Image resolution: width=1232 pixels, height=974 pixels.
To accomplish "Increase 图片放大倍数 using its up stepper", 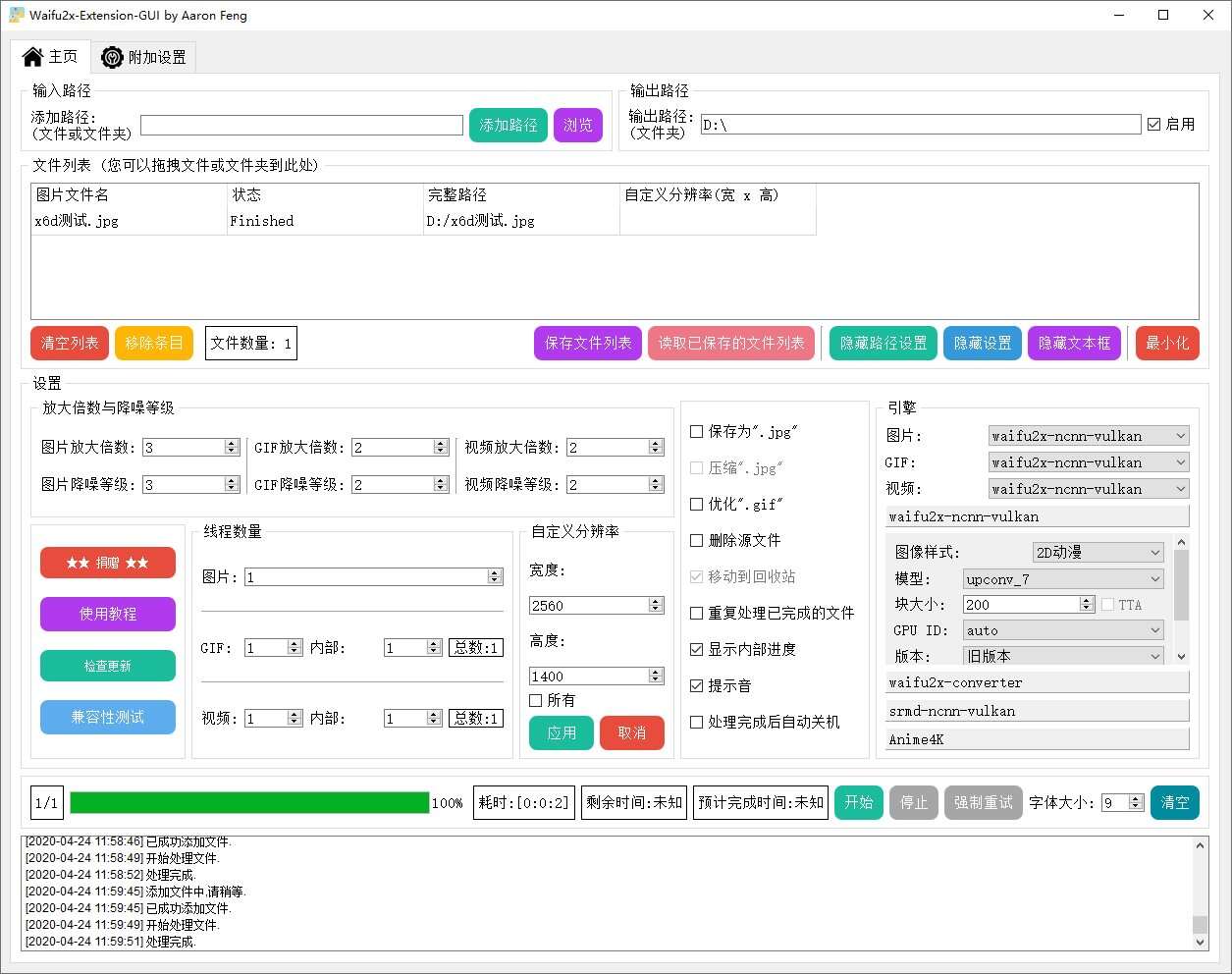I will coord(231,441).
